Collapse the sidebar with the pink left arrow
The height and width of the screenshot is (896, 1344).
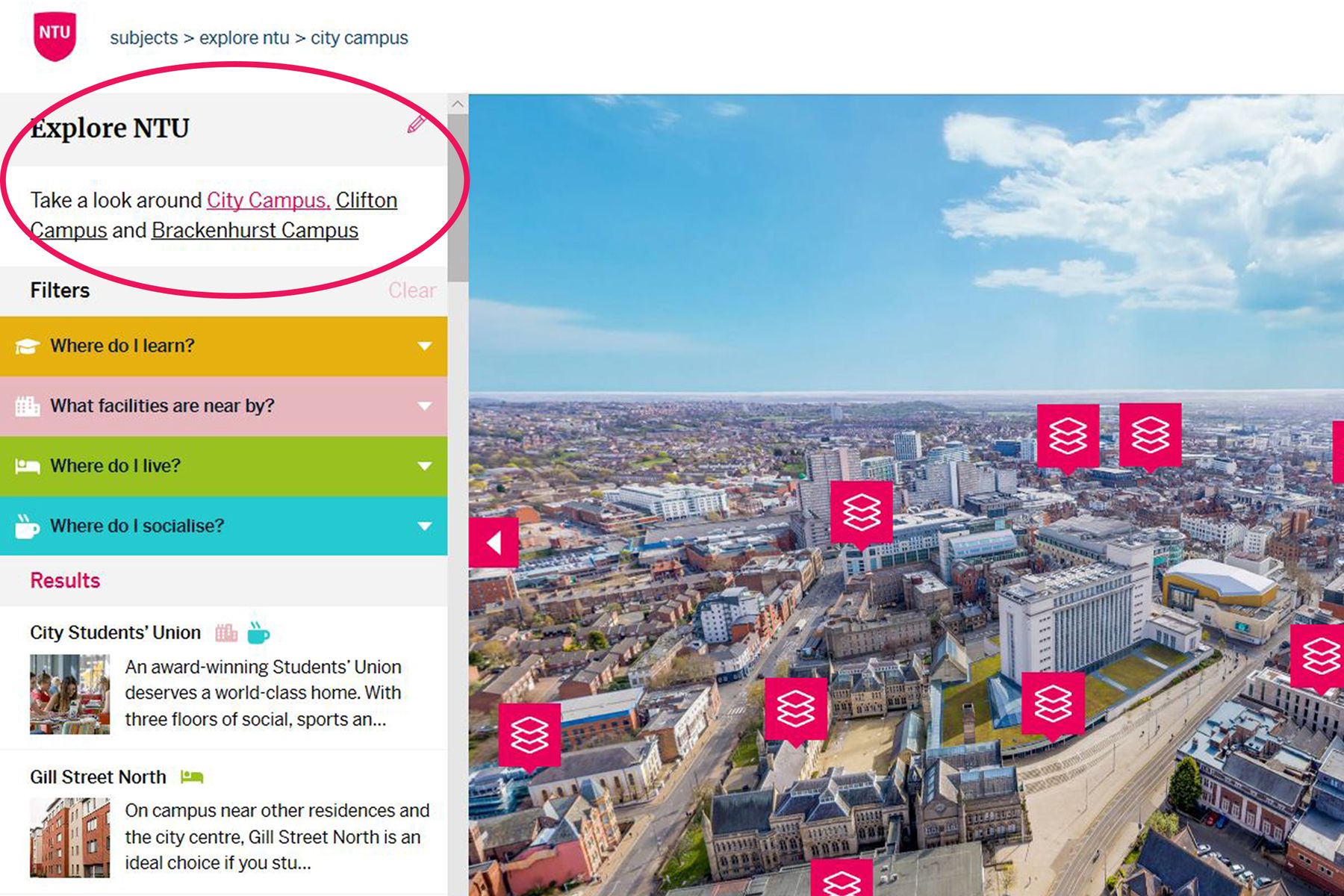tap(494, 542)
